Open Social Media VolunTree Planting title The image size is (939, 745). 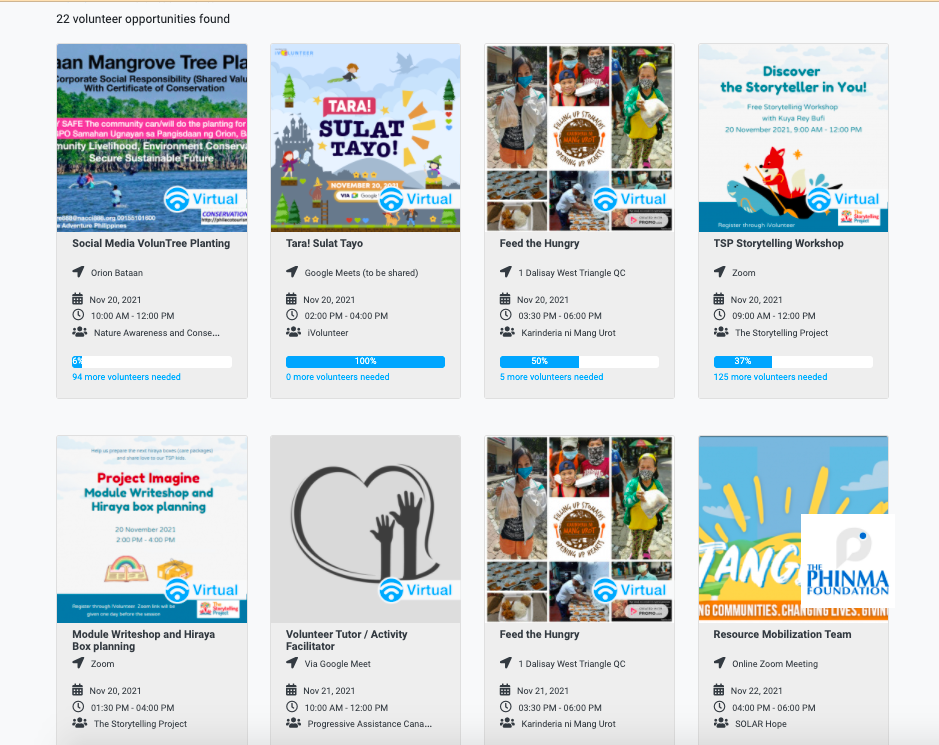pos(151,243)
